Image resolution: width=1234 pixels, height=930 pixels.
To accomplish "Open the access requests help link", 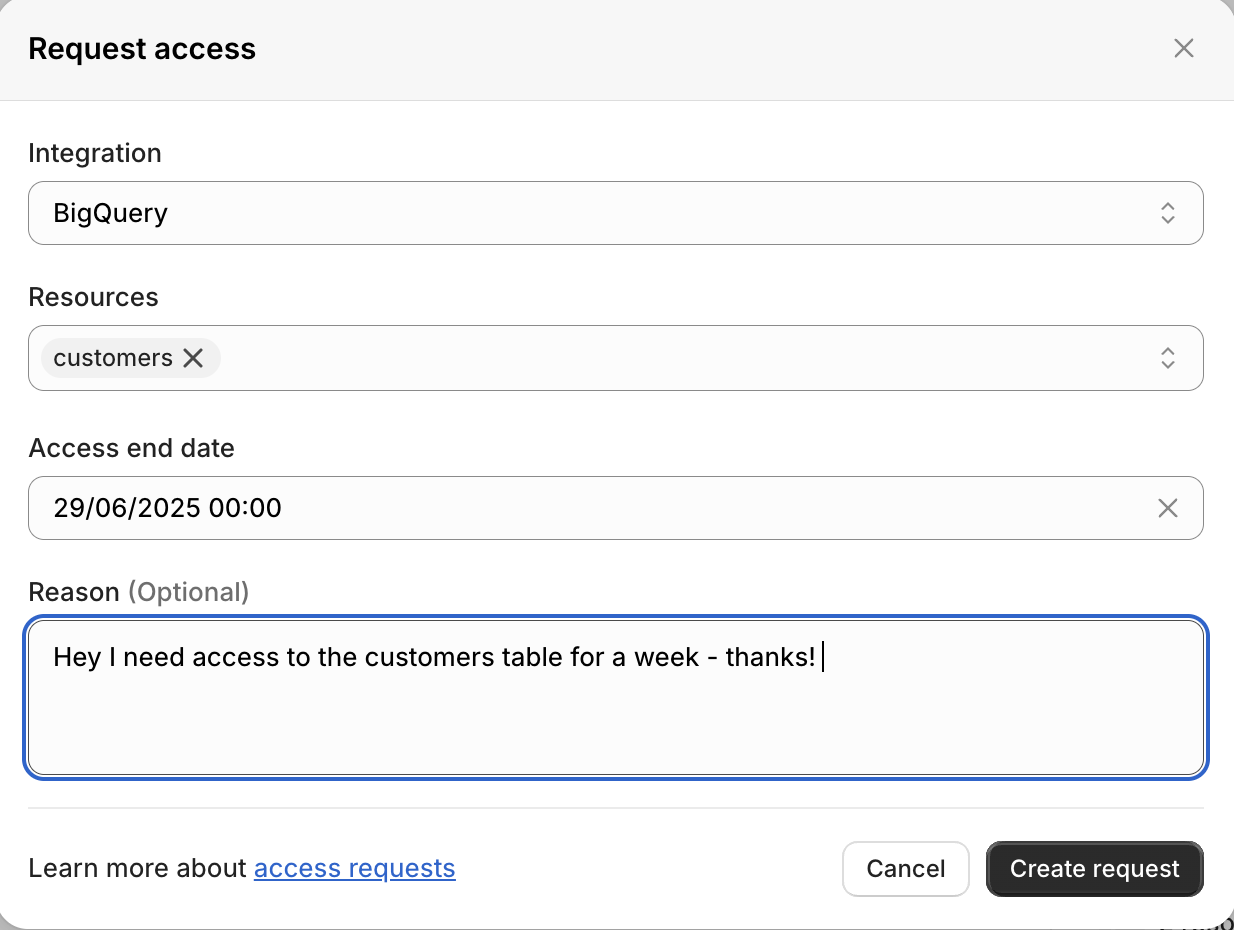I will 354,868.
